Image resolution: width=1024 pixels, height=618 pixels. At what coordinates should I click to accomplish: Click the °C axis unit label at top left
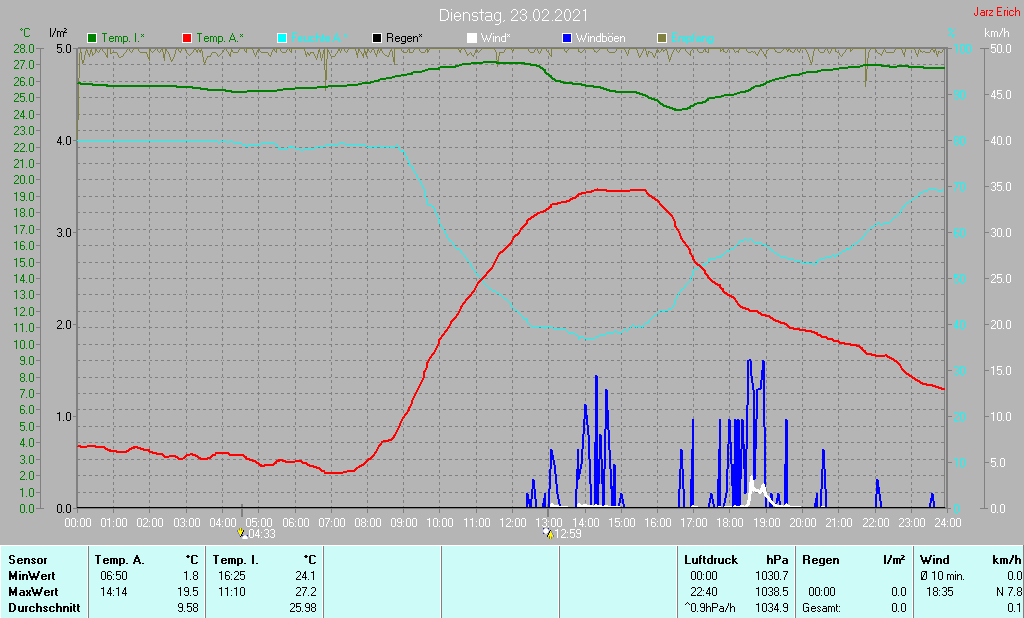[x=25, y=33]
